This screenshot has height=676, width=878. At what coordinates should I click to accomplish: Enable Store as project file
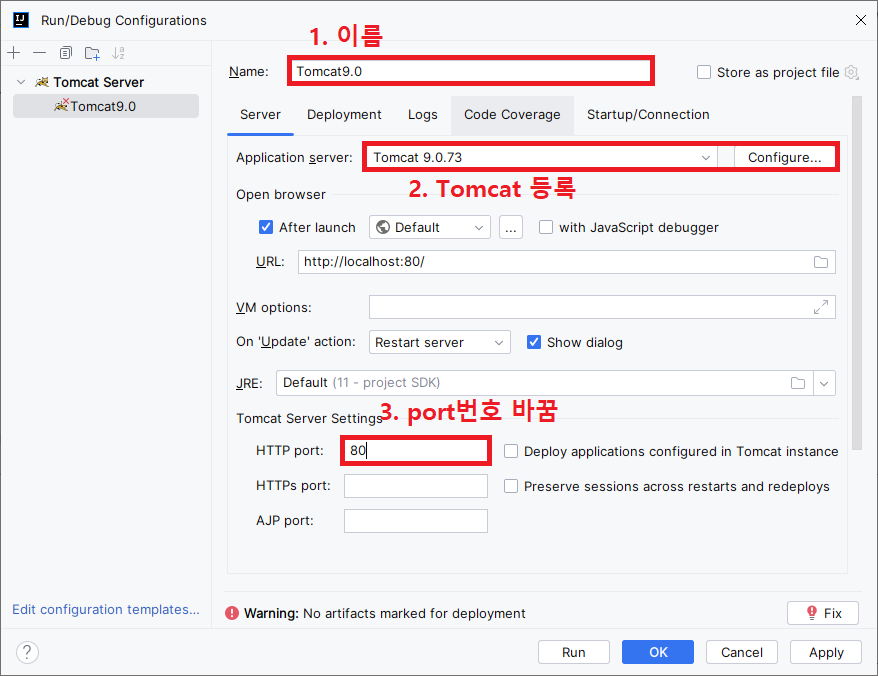tap(704, 72)
